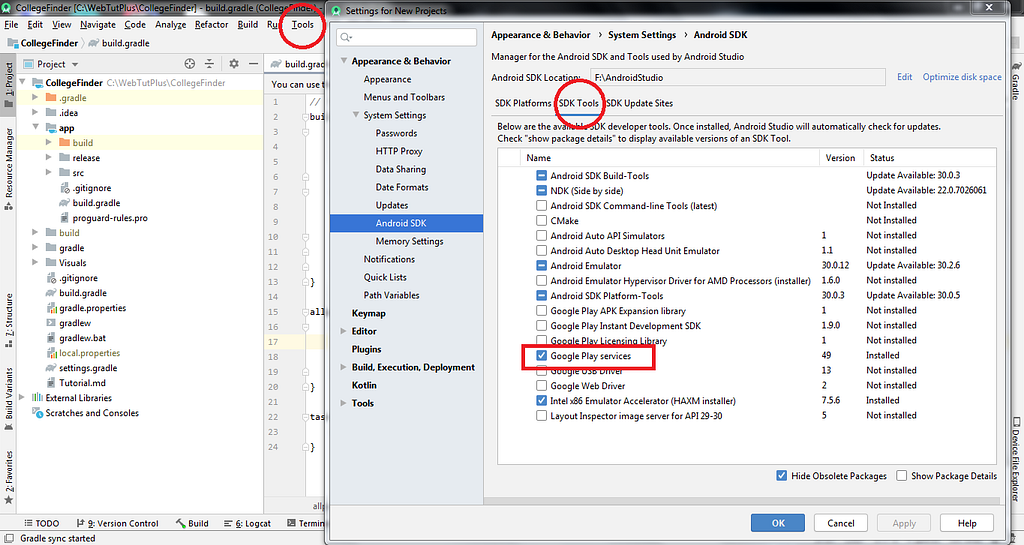Check Google Web Driver checkbox
This screenshot has width=1024, height=545.
(x=541, y=386)
